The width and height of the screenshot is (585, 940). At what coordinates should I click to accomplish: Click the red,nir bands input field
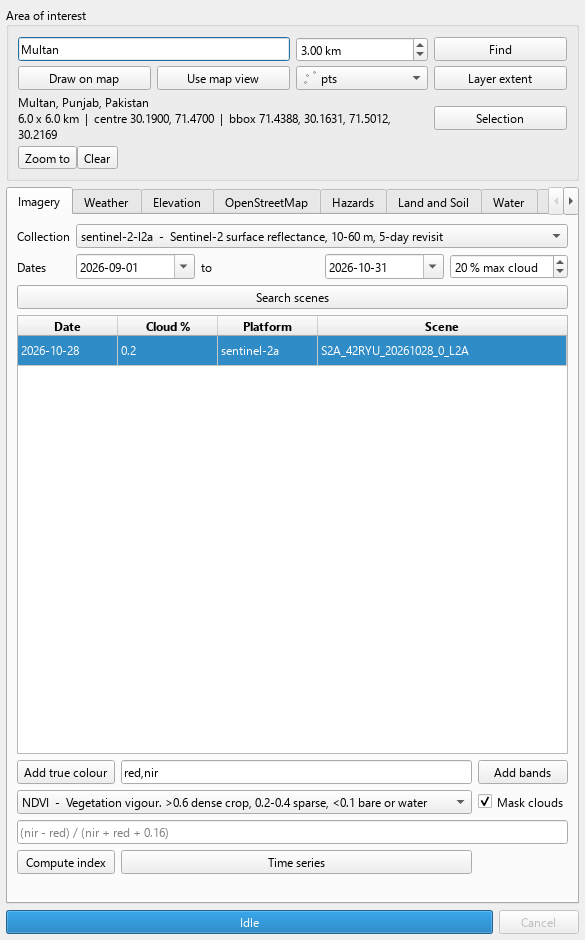pos(296,773)
